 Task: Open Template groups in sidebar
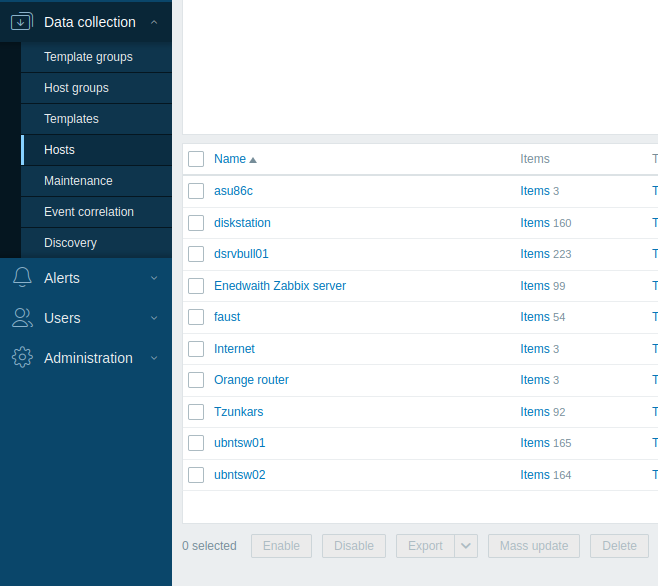pyautogui.click(x=96, y=57)
